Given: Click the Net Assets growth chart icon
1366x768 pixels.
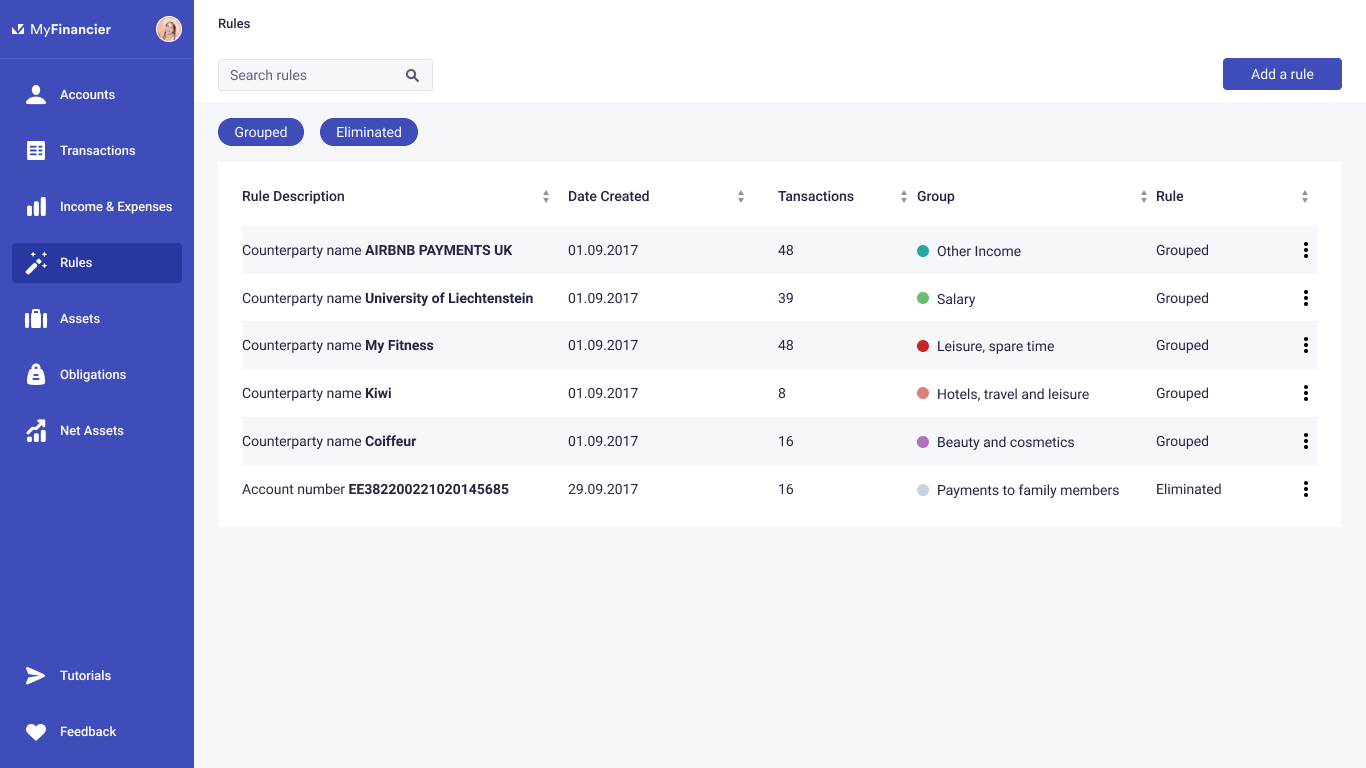Looking at the screenshot, I should [x=36, y=431].
